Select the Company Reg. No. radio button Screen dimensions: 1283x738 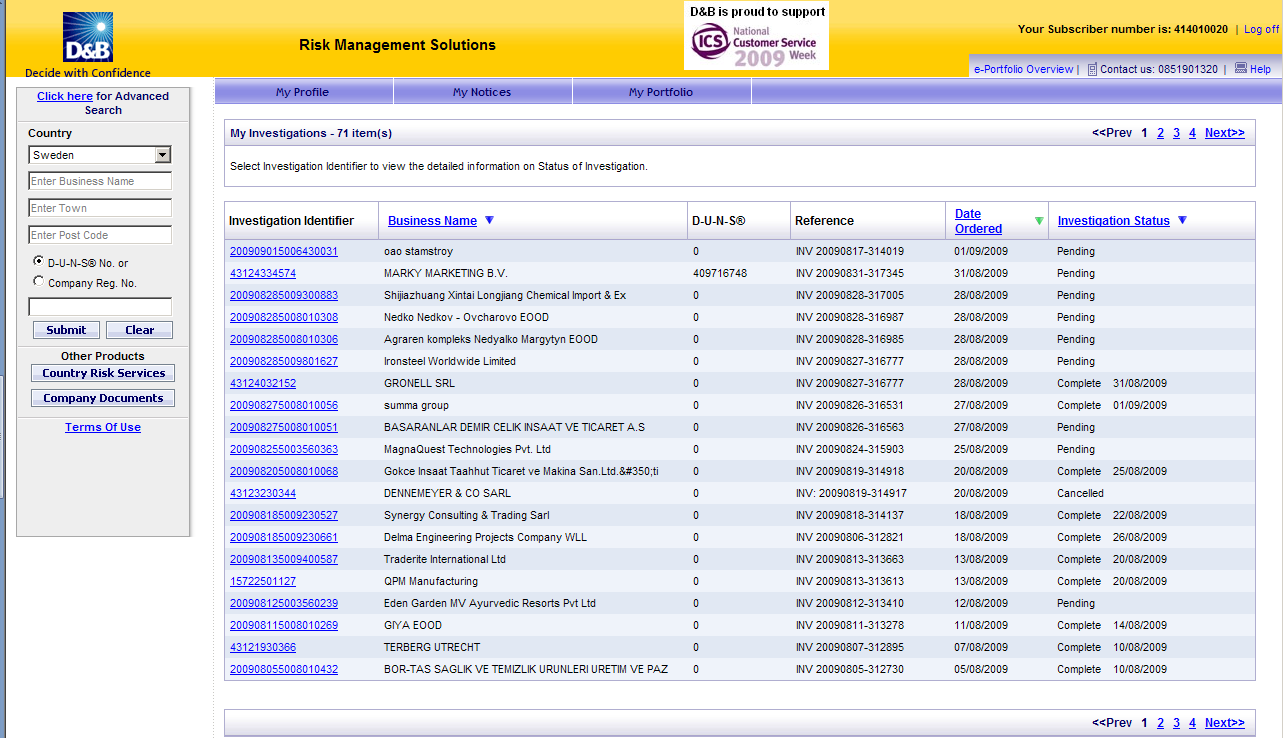point(39,281)
